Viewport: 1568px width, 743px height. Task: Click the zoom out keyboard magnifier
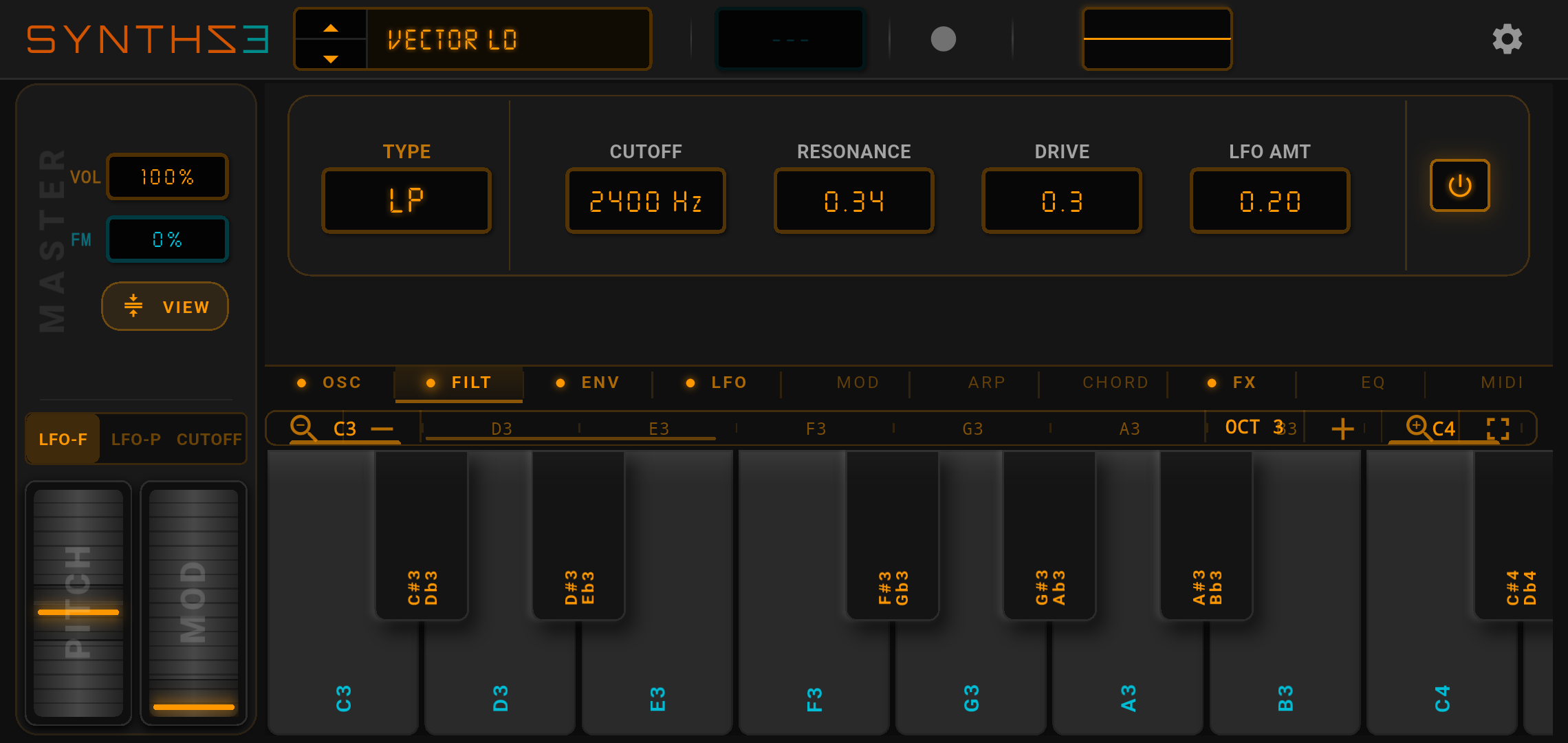303,427
